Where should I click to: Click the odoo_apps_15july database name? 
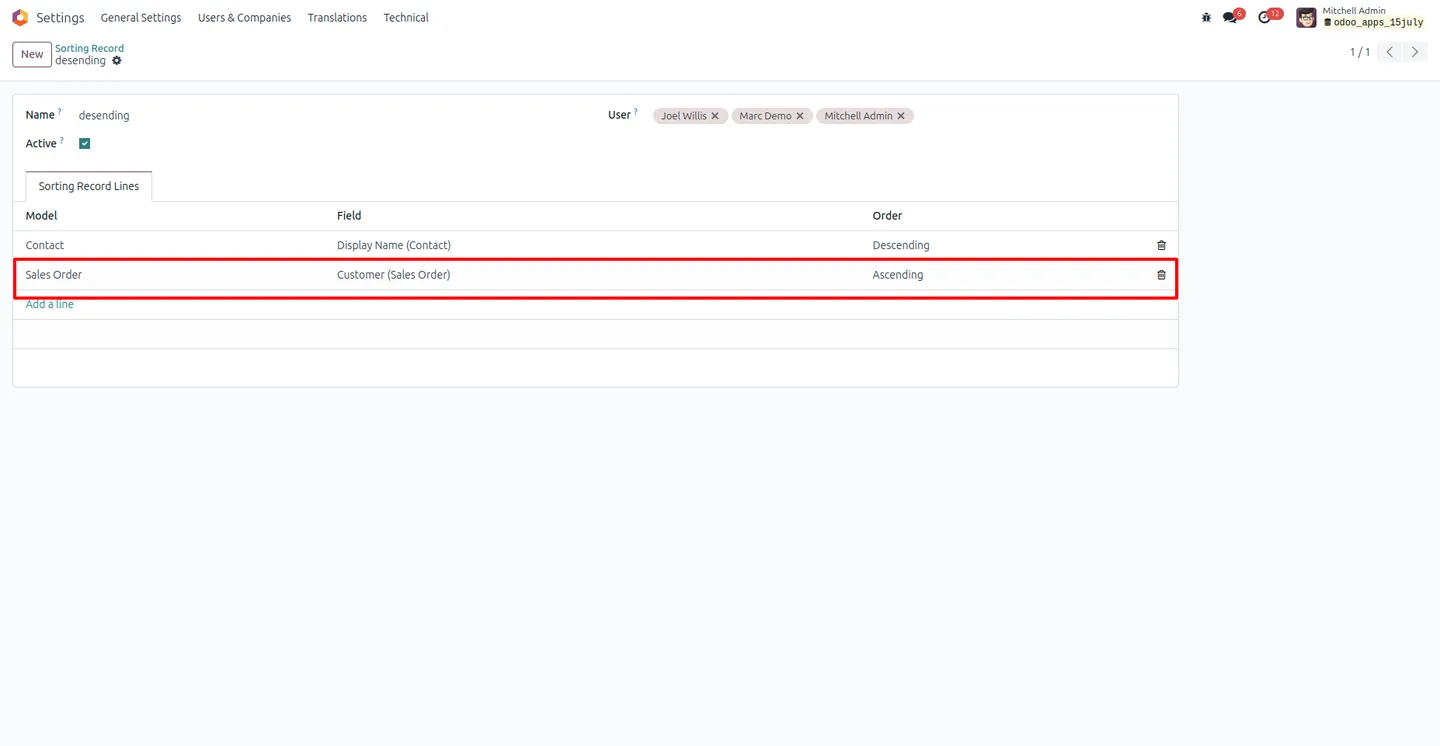(x=1378, y=23)
